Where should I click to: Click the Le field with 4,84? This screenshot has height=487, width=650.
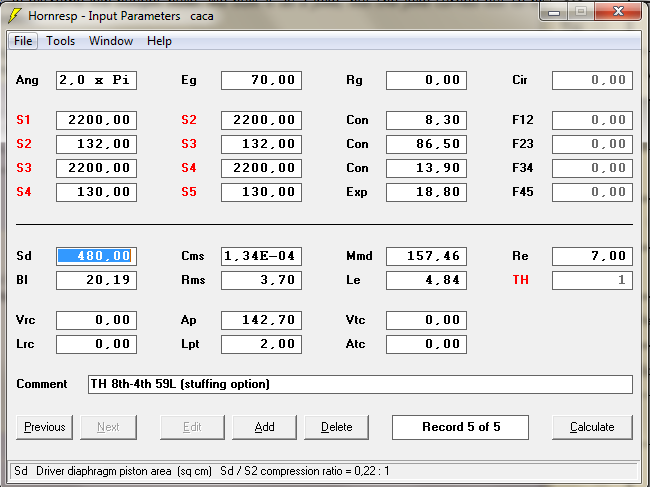click(426, 280)
